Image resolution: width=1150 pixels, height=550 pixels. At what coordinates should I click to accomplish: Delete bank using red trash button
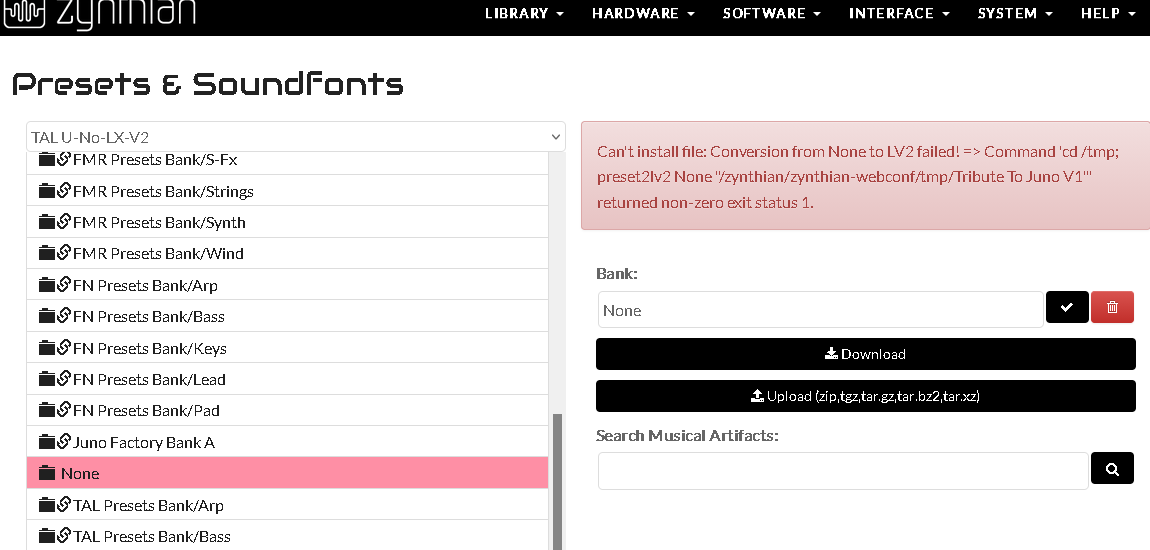pyautogui.click(x=1112, y=308)
